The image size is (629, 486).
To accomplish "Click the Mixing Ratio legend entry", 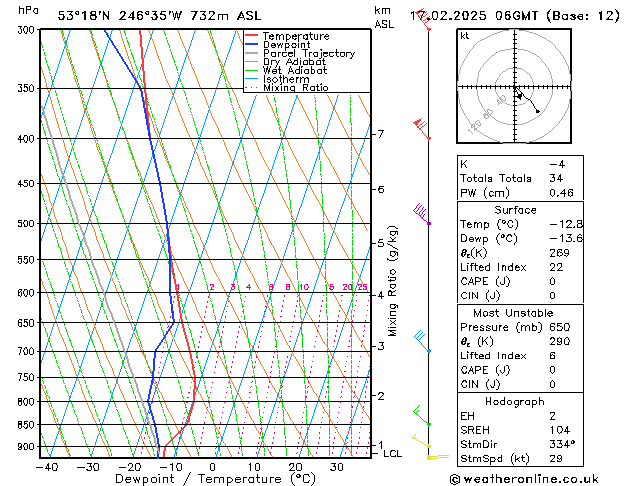I will coord(295,88).
